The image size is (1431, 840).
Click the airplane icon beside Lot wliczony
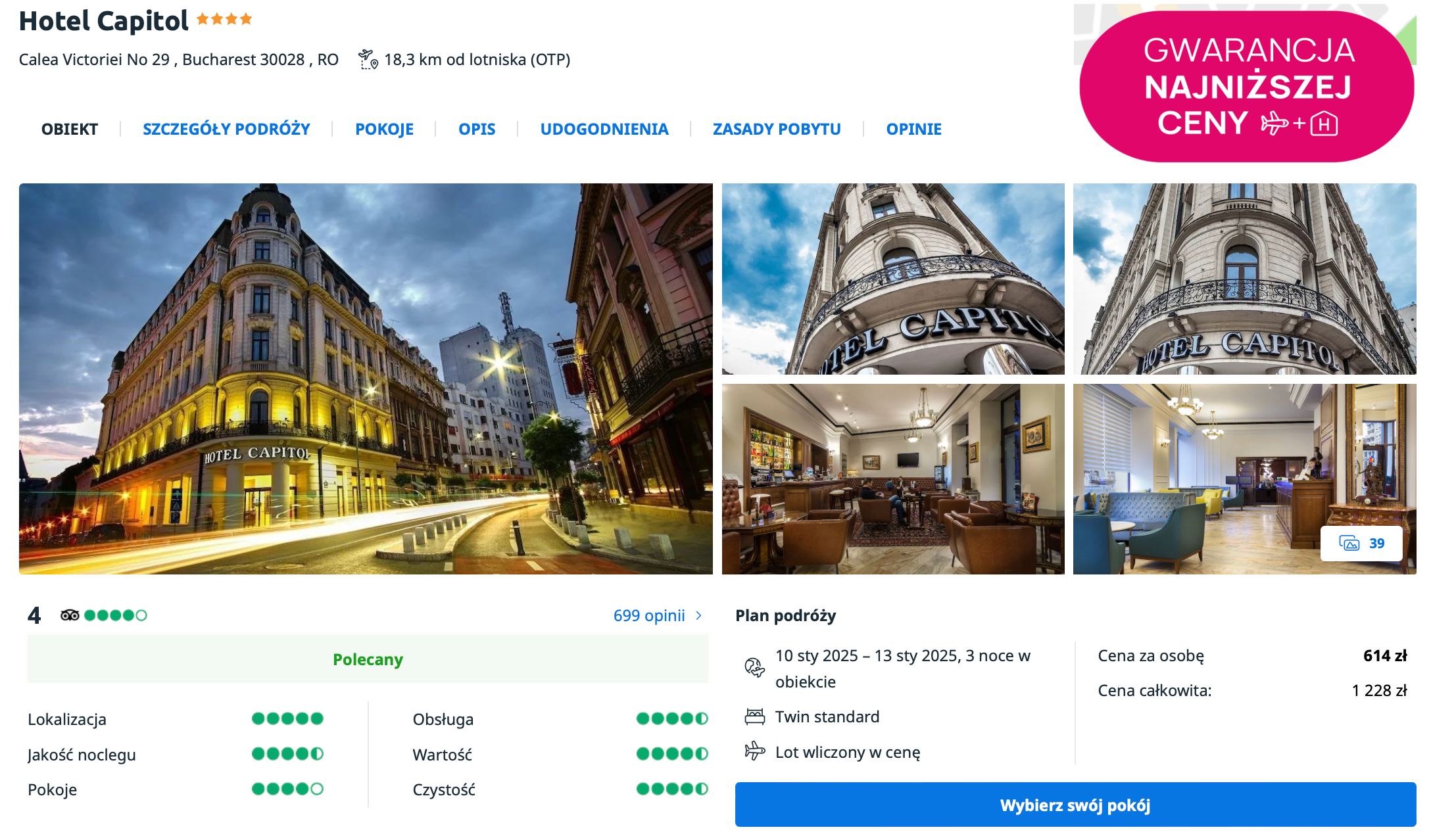tap(754, 751)
